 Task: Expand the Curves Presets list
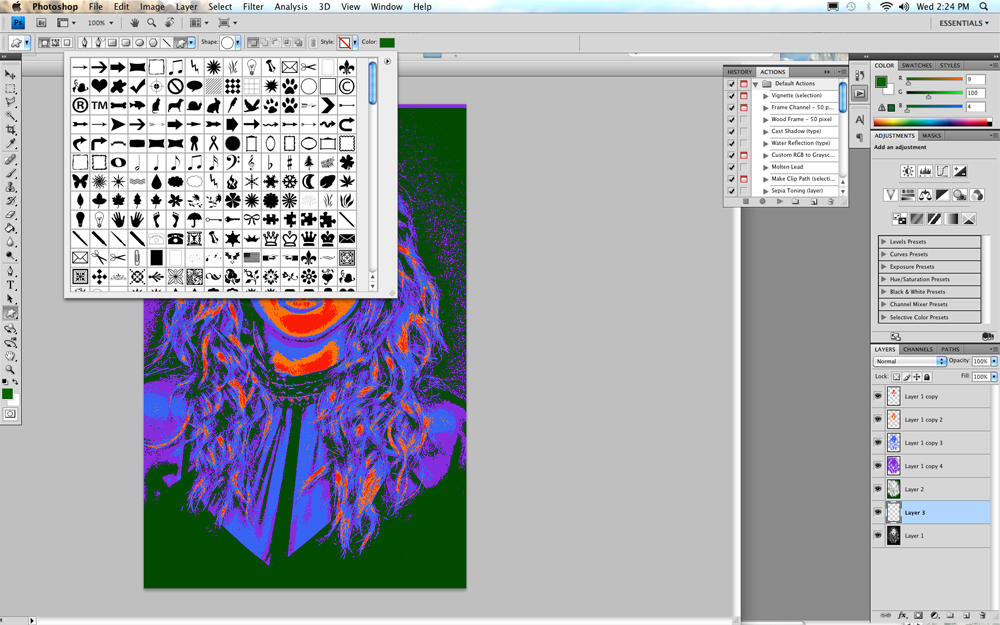tap(883, 254)
